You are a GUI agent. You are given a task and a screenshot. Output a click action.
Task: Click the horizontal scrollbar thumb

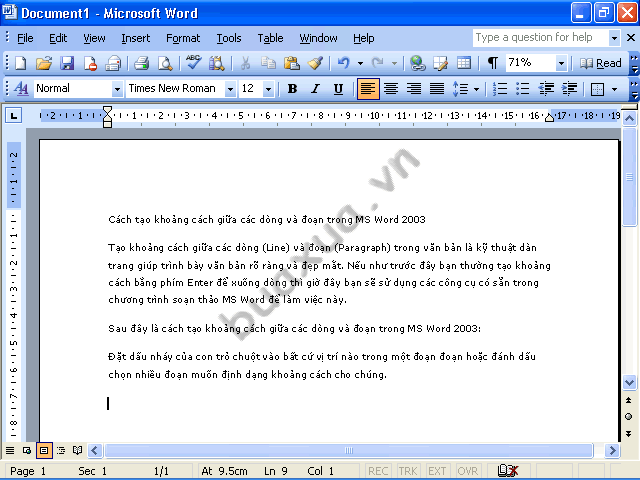tap(349, 451)
